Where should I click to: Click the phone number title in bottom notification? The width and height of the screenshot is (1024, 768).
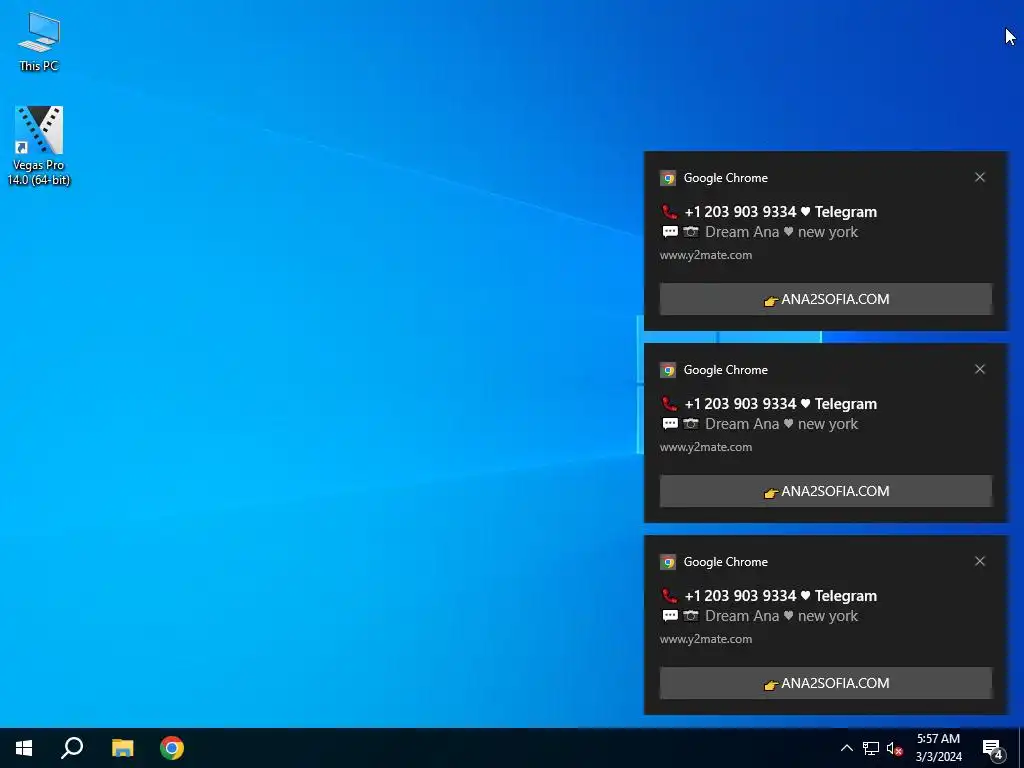click(780, 596)
